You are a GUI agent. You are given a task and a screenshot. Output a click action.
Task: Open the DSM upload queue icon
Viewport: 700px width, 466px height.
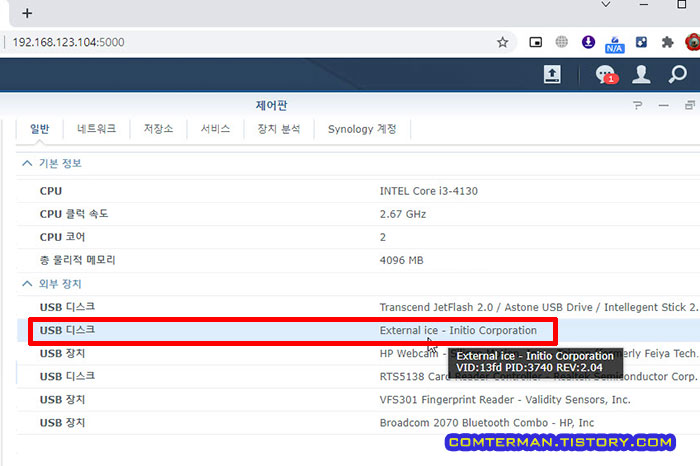[552, 74]
